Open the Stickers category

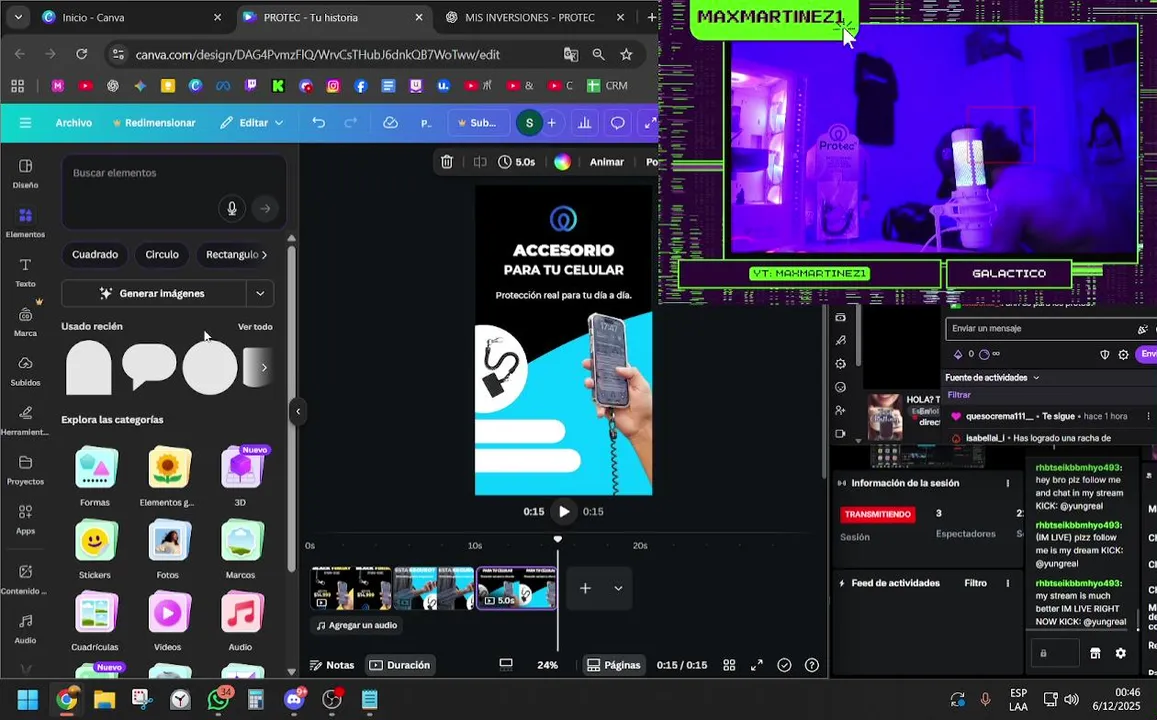tap(95, 548)
